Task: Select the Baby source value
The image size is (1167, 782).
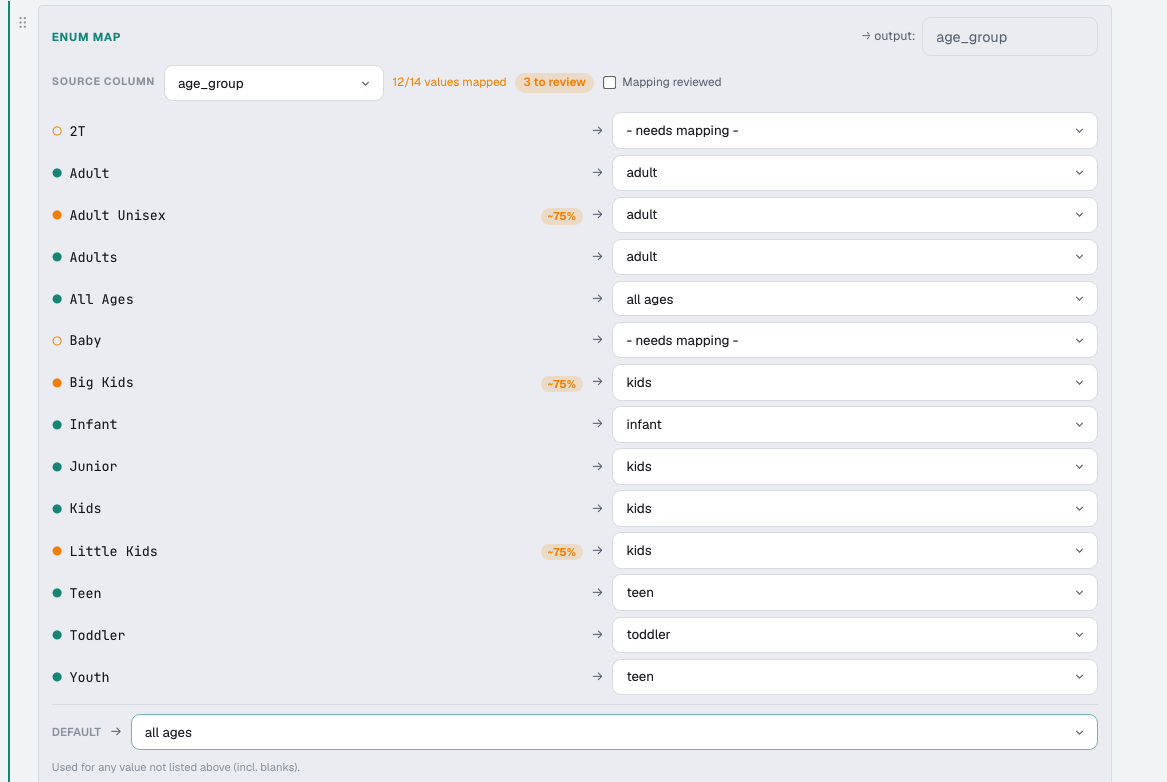Action: click(86, 341)
